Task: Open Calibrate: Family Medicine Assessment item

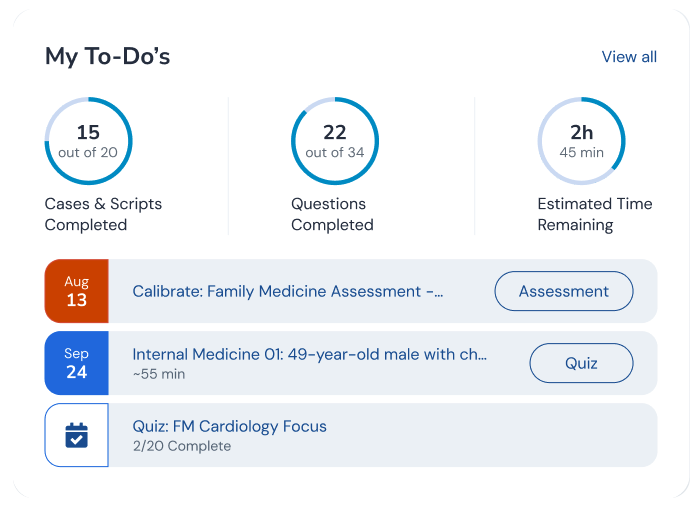Action: [x=288, y=291]
